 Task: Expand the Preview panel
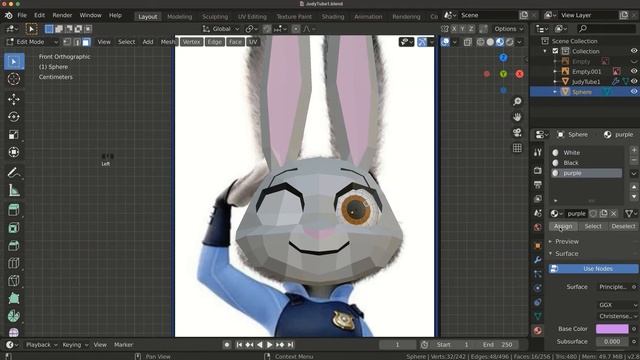567,241
